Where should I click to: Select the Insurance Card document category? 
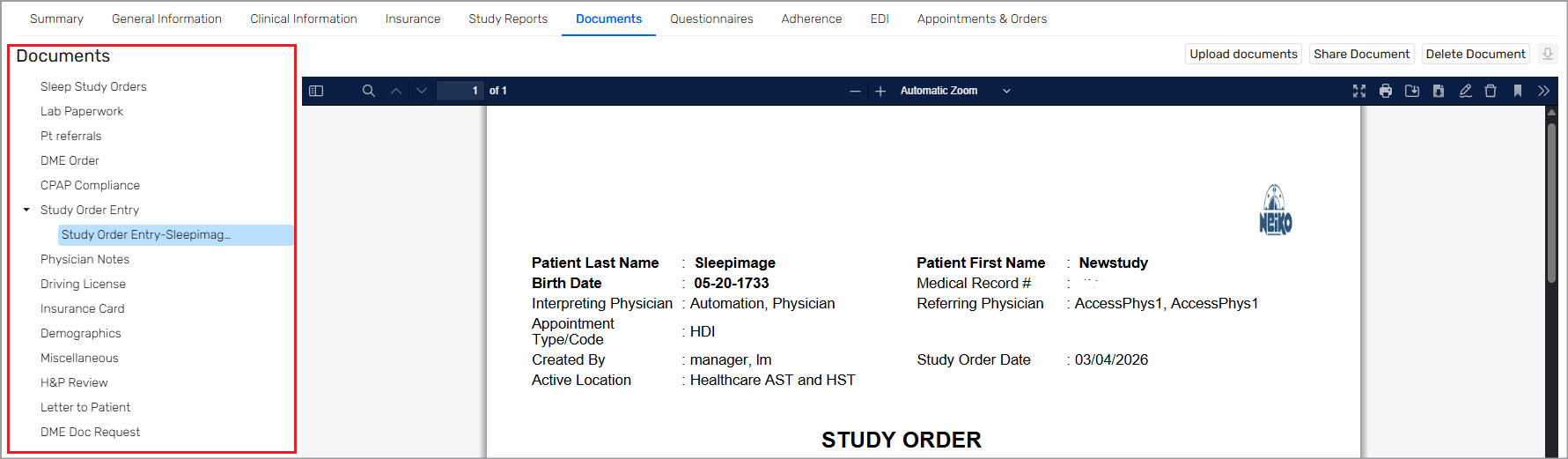coord(83,308)
